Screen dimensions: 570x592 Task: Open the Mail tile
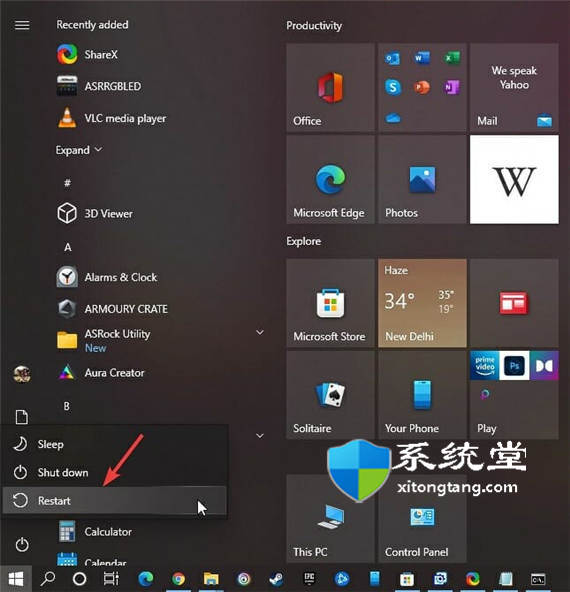[x=514, y=88]
